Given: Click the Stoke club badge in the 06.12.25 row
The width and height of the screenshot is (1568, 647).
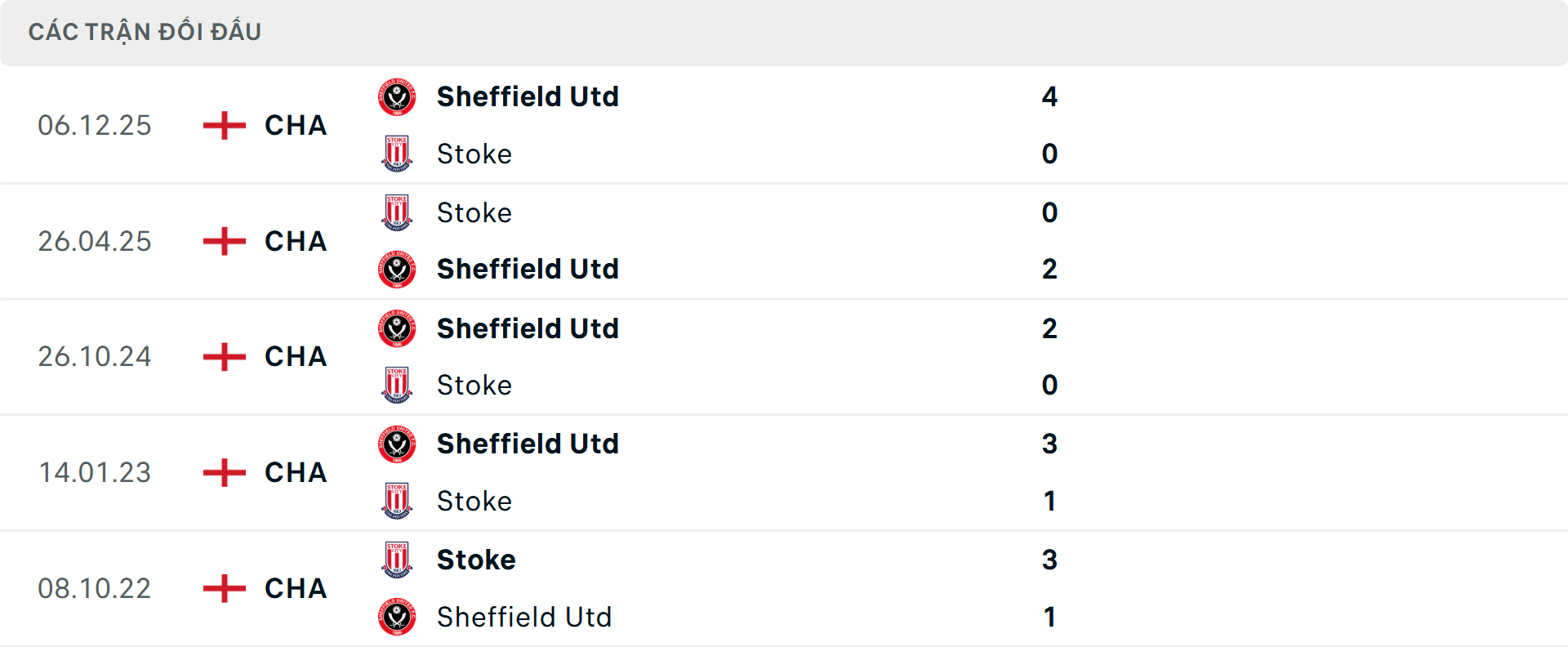Looking at the screenshot, I should [x=397, y=154].
